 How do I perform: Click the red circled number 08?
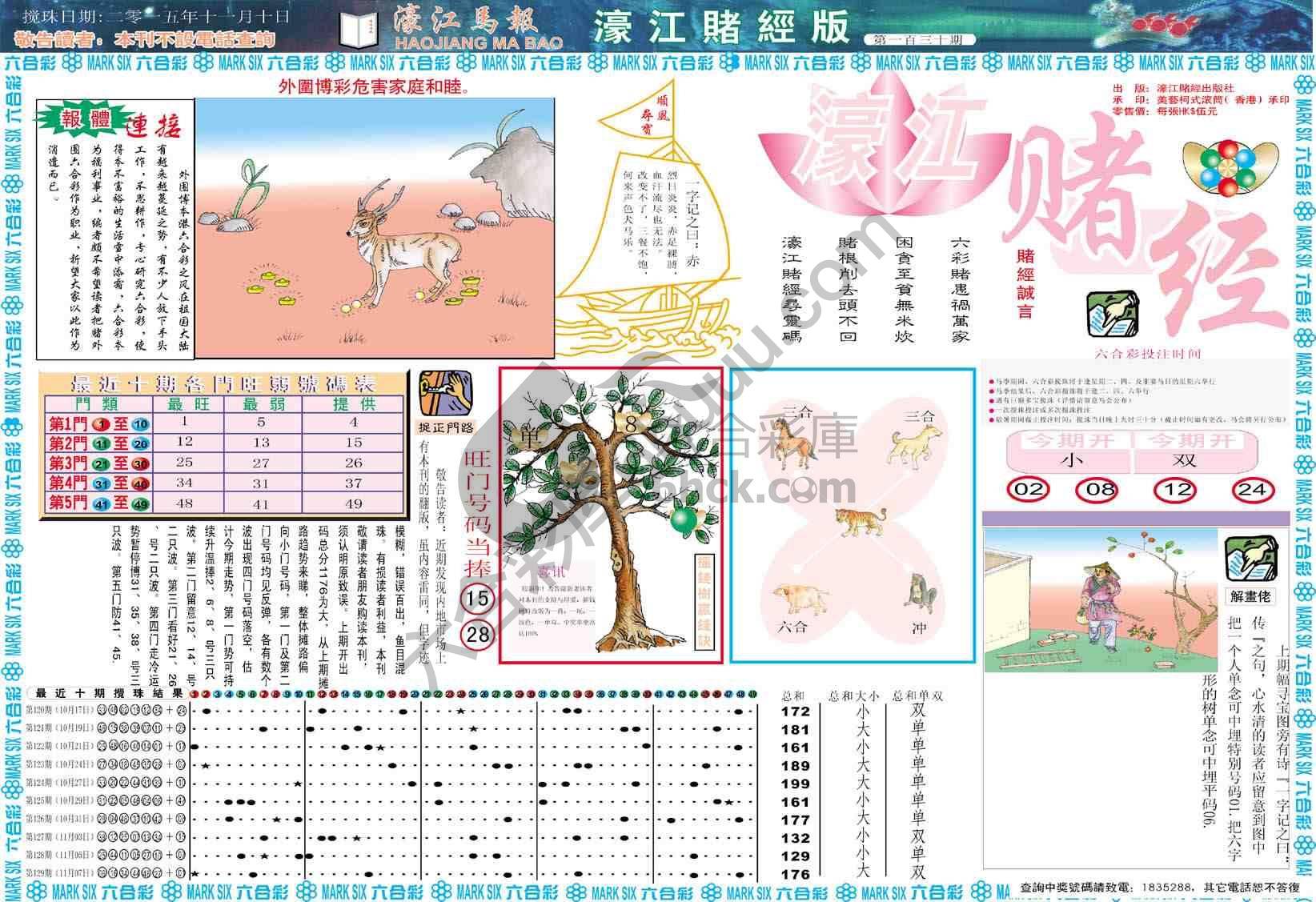pyautogui.click(x=1097, y=490)
